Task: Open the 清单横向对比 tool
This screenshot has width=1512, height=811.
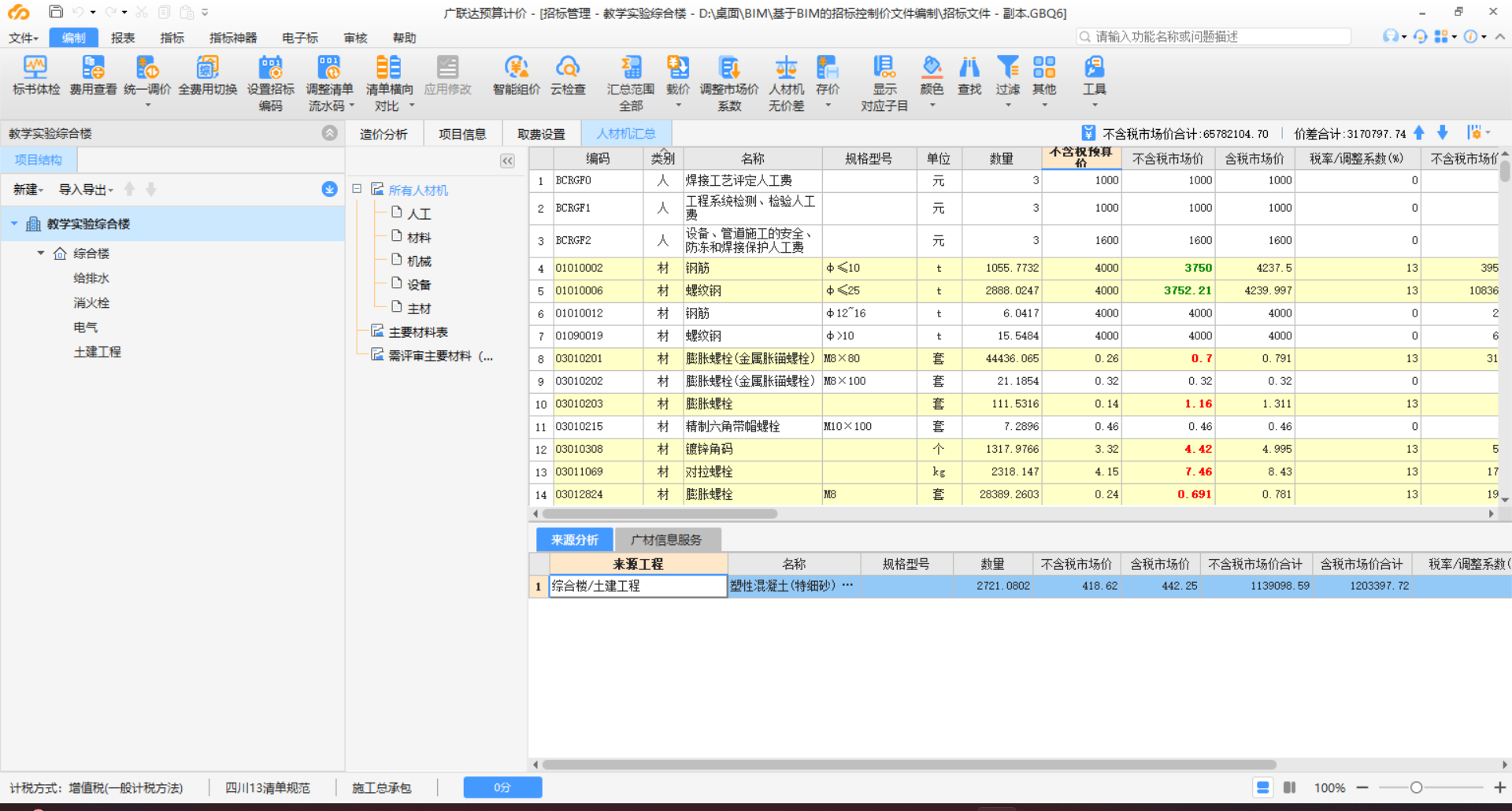Action: point(389,83)
